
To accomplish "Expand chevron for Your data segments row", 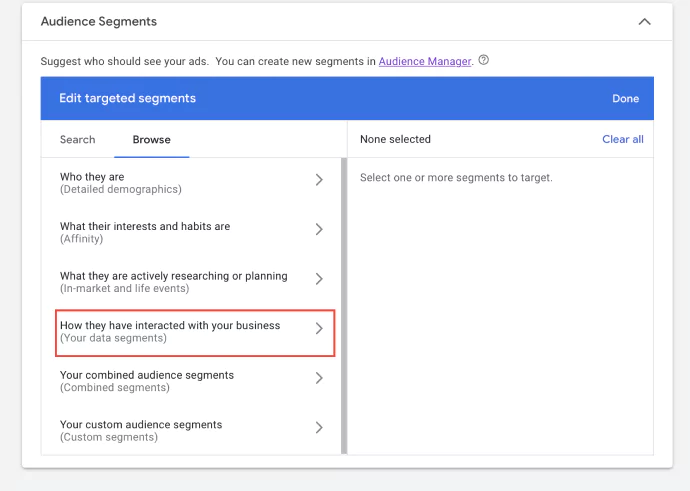I will (319, 328).
